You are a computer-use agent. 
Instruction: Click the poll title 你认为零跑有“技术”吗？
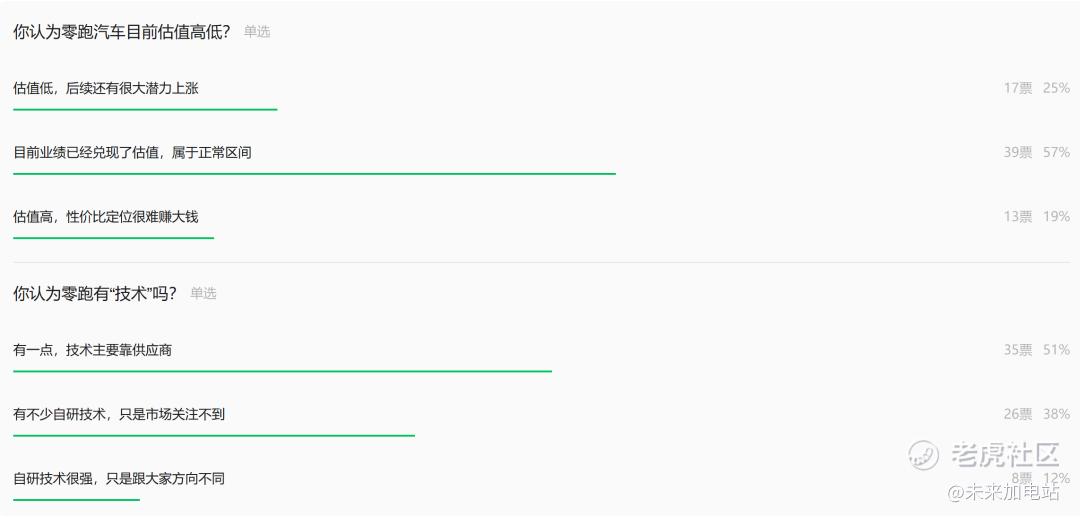[95, 293]
